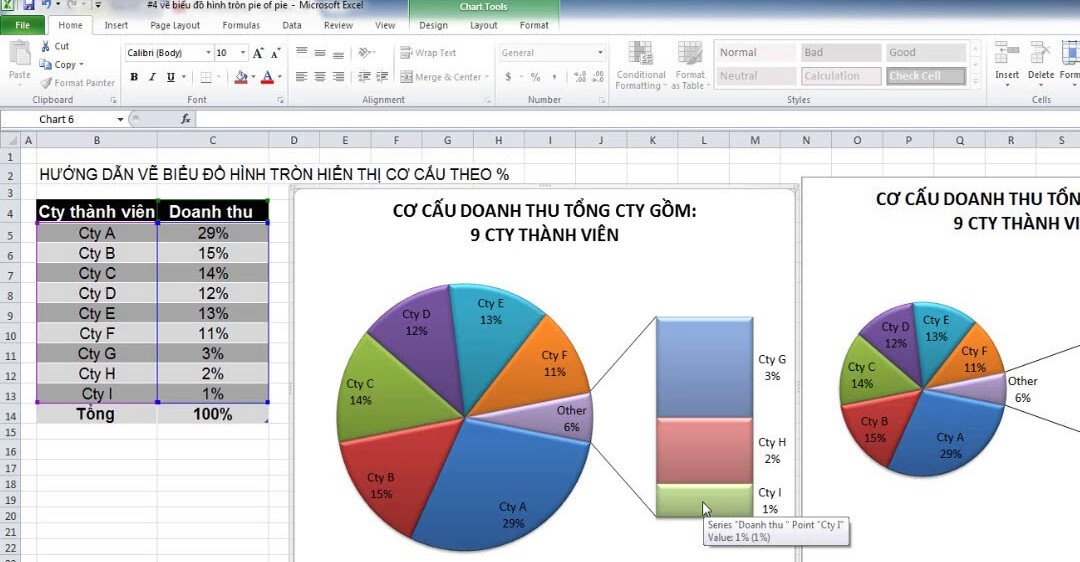1080x562 pixels.
Task: Toggle Wrap Text
Action: (428, 52)
